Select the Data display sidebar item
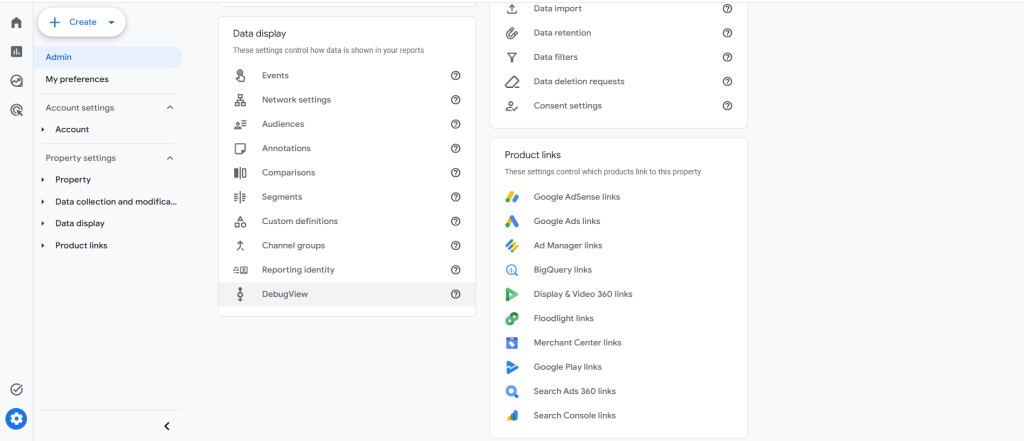The image size is (1024, 441). point(80,223)
